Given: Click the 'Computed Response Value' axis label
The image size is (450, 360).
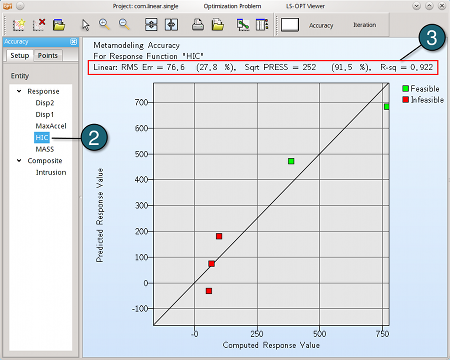Looking at the screenshot, I should pos(271,345).
